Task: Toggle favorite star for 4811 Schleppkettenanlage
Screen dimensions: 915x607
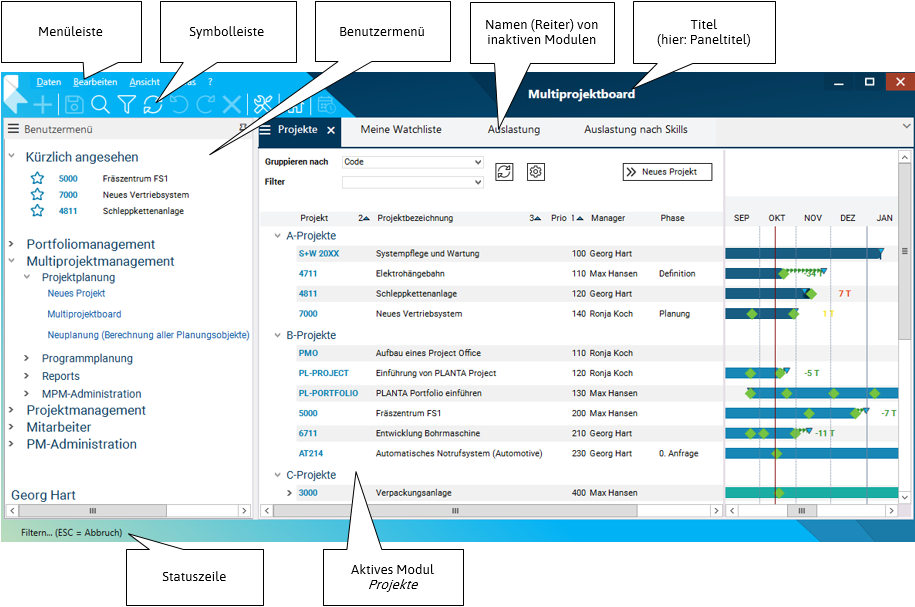Action: click(x=37, y=211)
